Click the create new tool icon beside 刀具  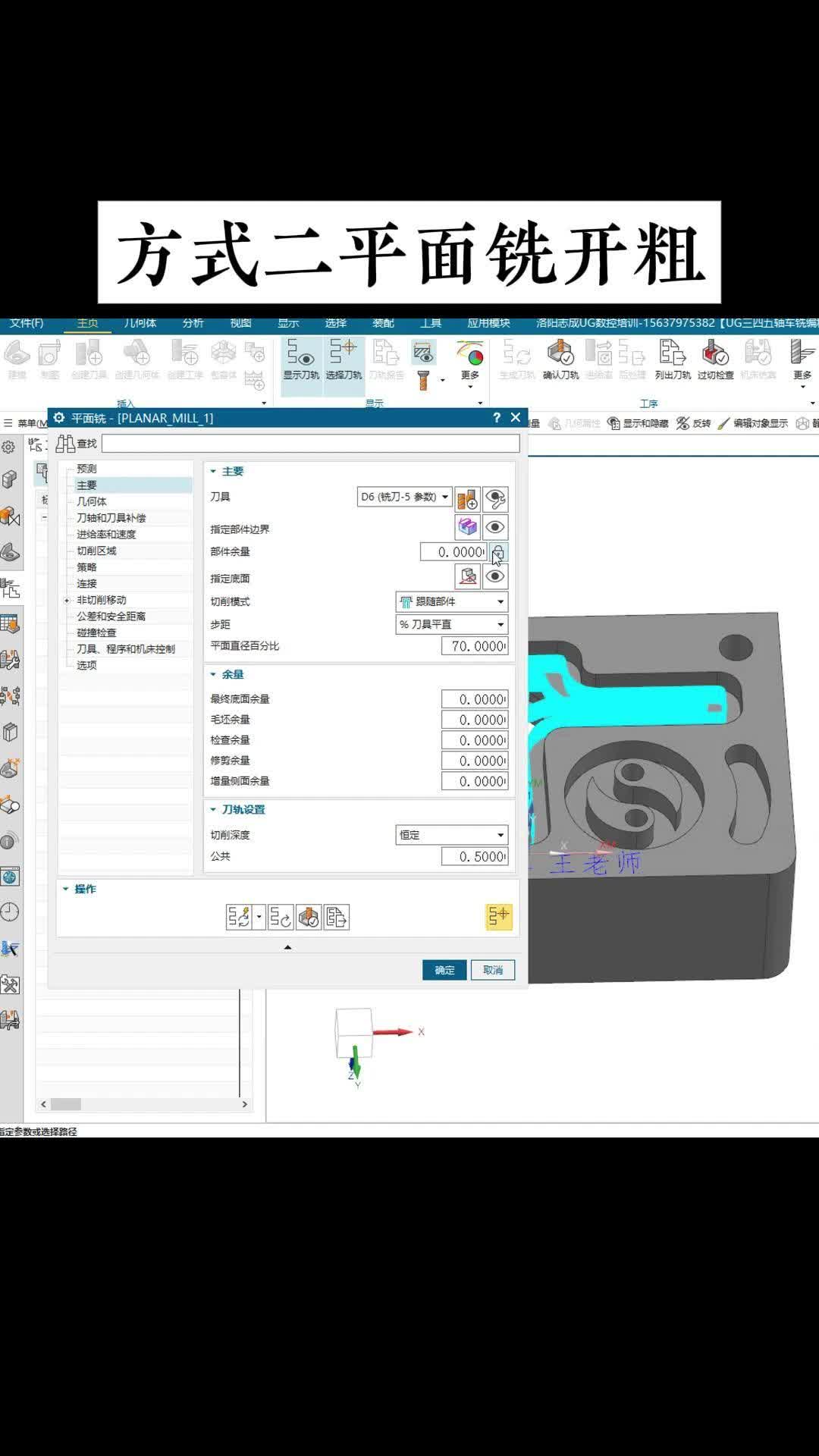(467, 499)
